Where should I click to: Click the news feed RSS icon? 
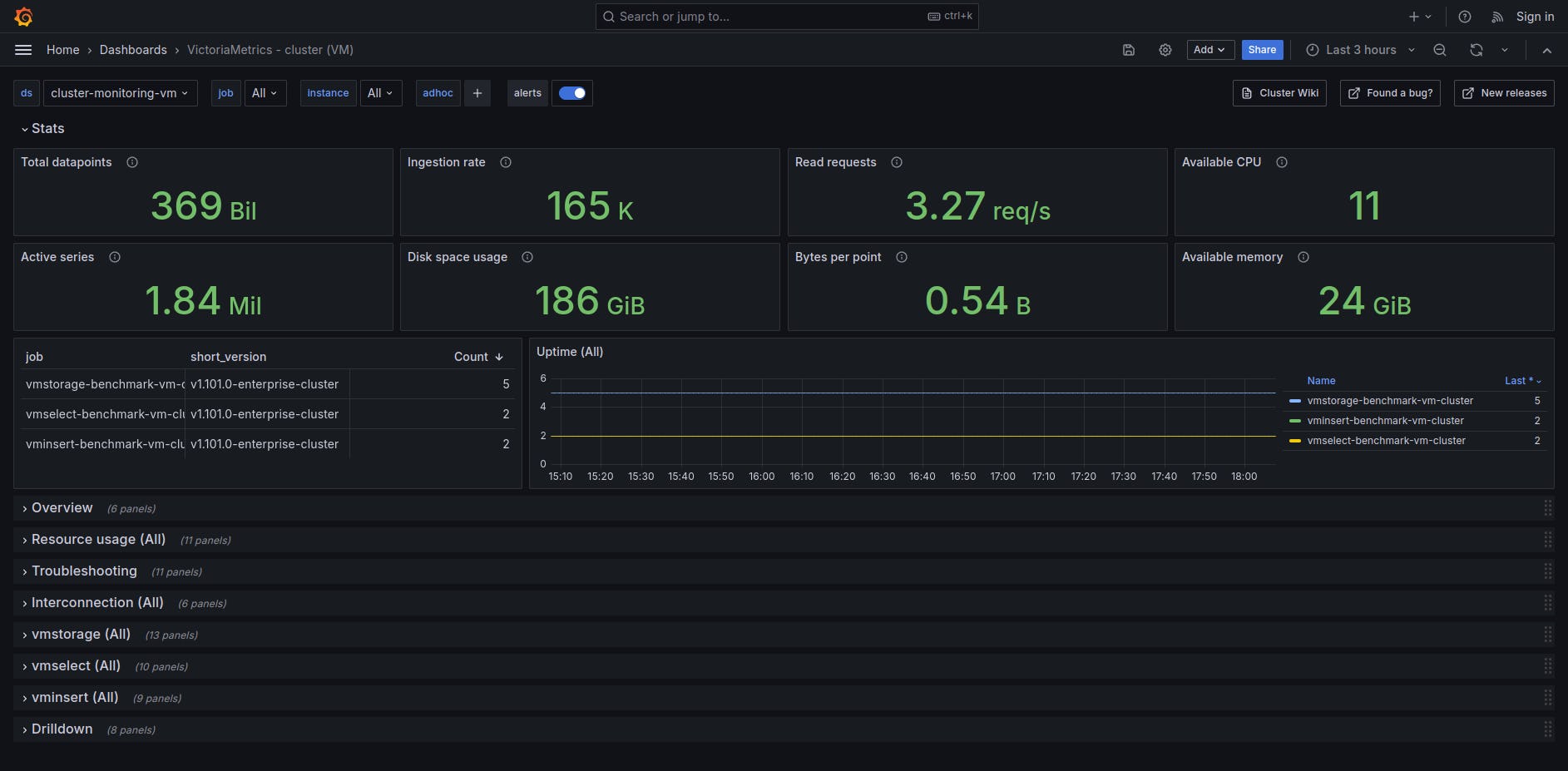pos(1496,17)
